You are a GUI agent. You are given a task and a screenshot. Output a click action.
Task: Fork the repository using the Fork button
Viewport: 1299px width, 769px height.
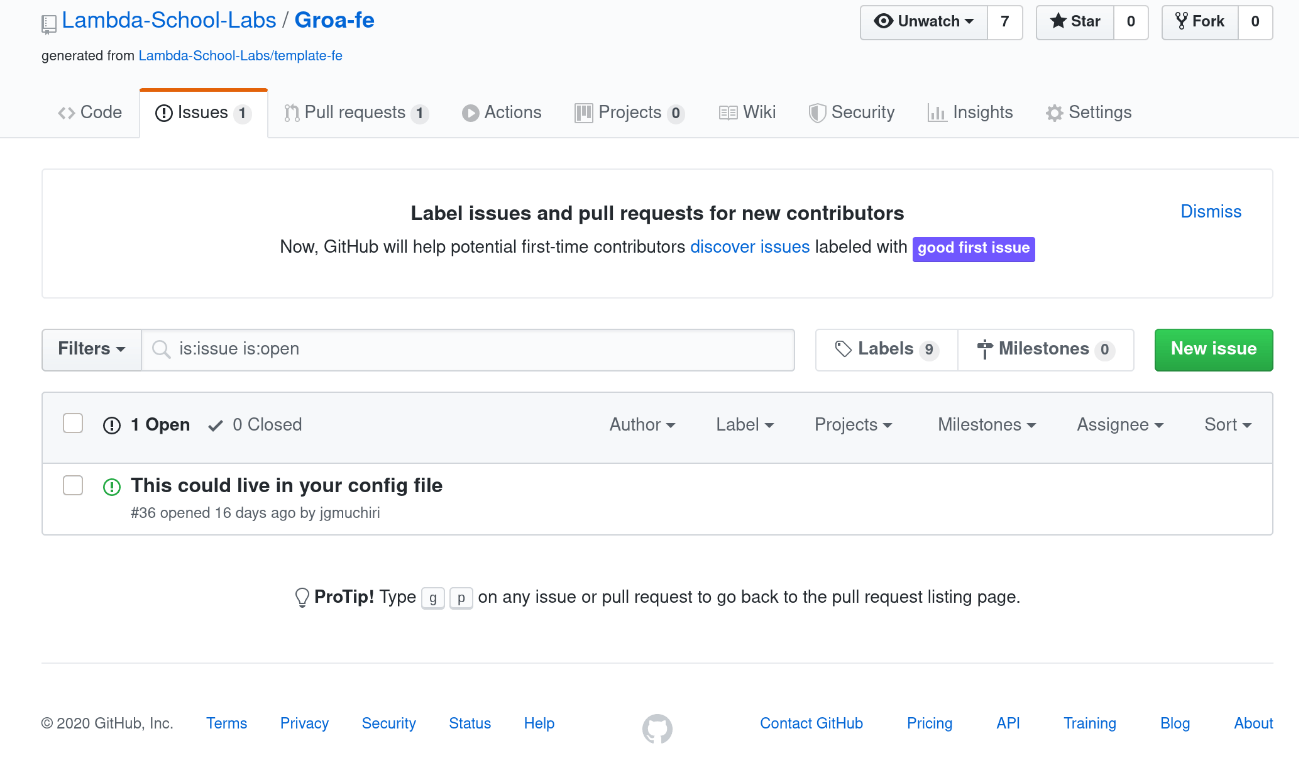point(1200,22)
